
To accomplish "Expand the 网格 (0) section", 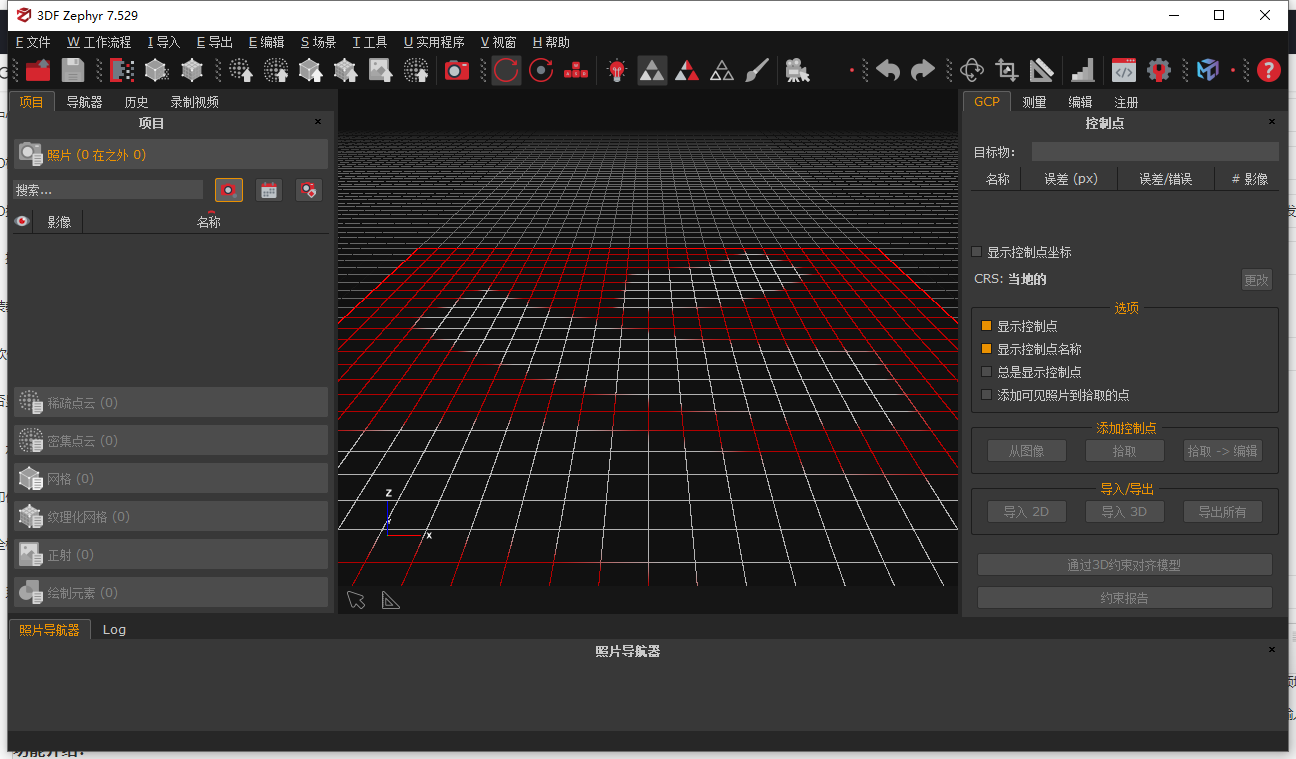I will [171, 478].
